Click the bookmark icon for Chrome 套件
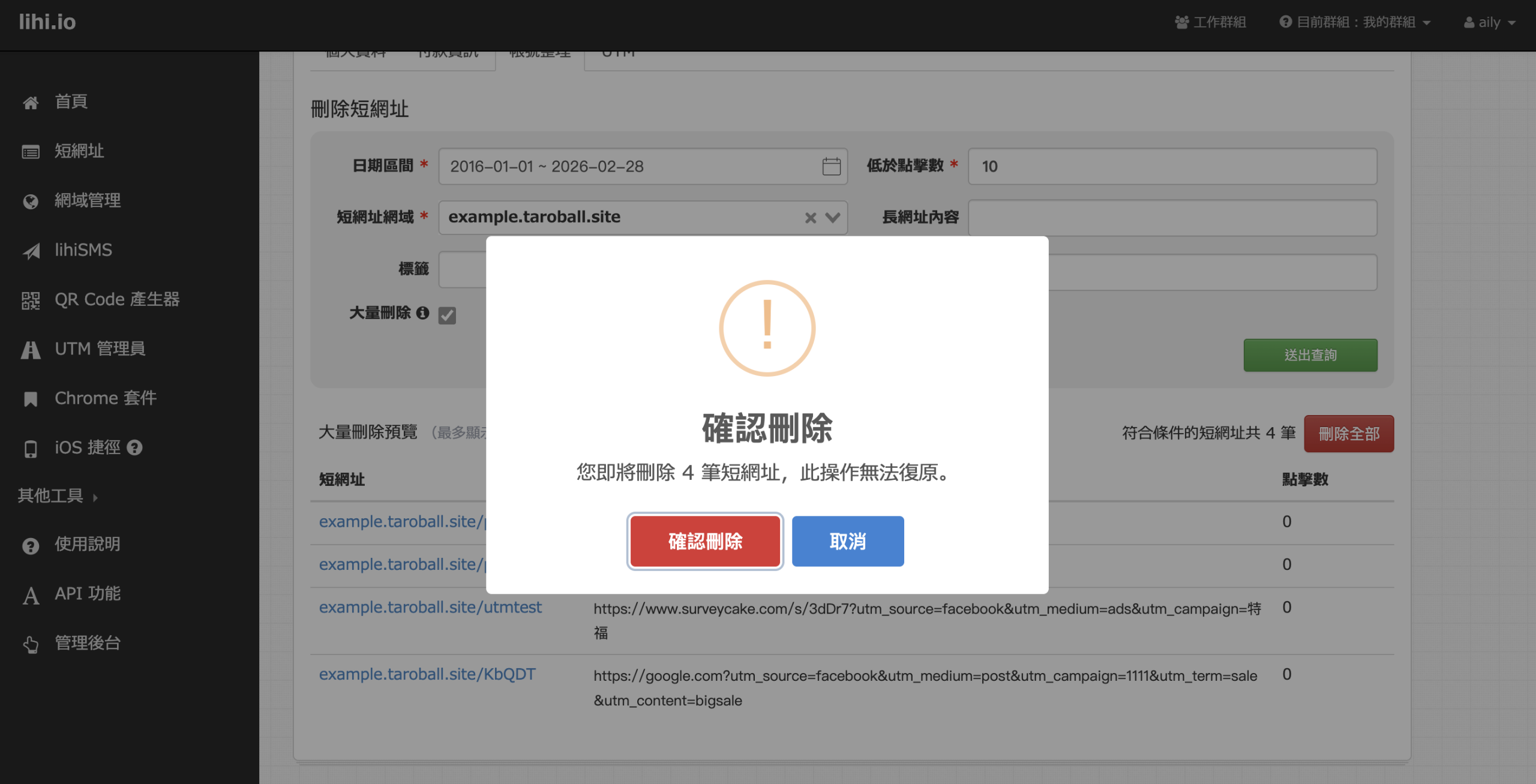This screenshot has width=1536, height=784. [31, 399]
